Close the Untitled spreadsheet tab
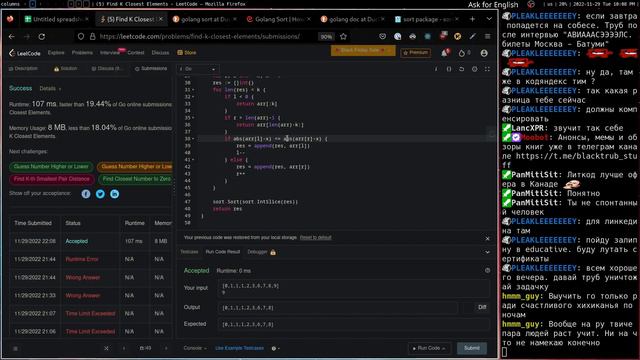The image size is (640, 360). coord(87,19)
